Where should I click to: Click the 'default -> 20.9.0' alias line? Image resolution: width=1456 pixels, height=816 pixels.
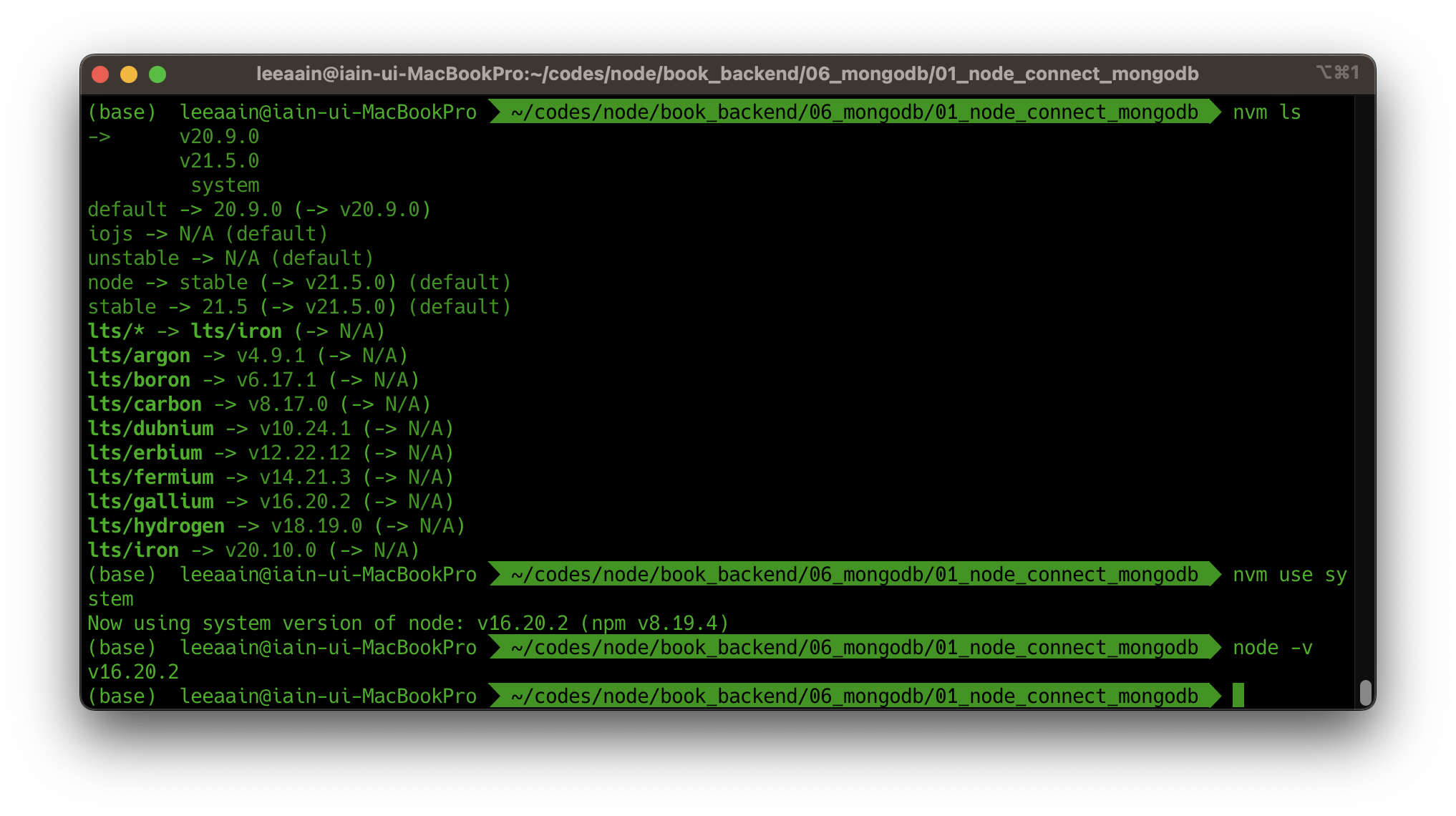(x=258, y=210)
